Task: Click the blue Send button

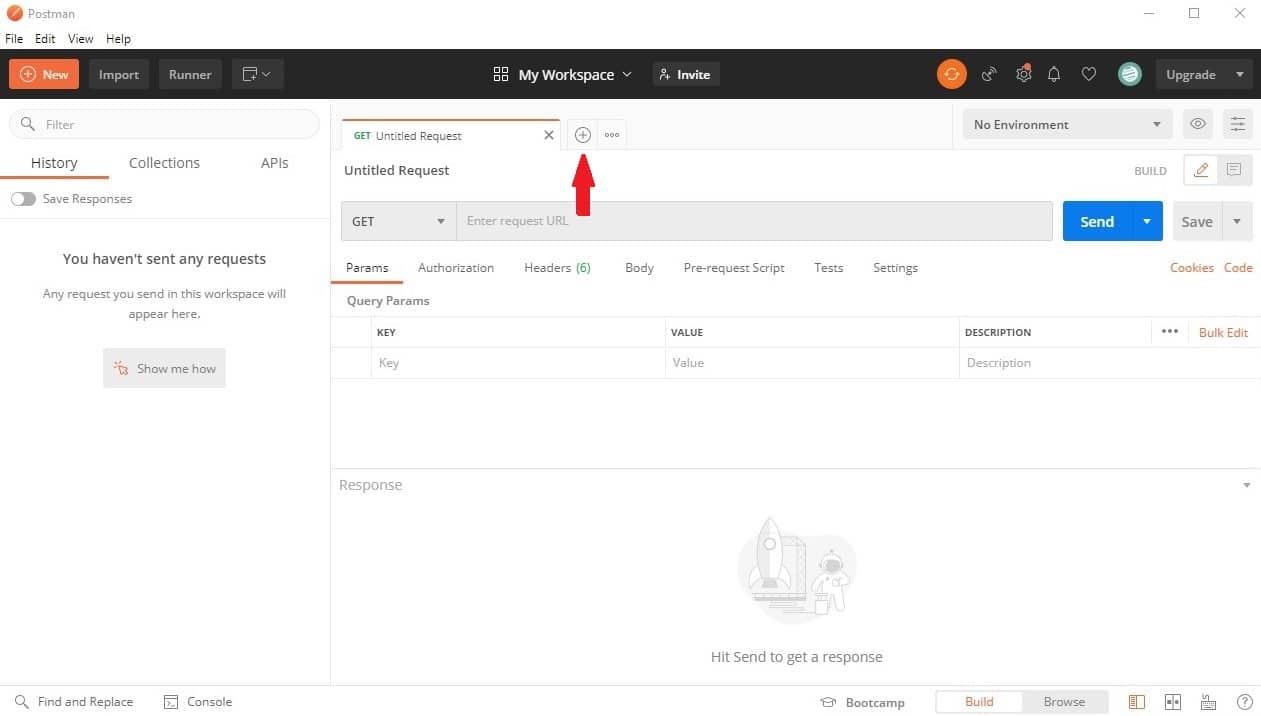Action: click(1097, 221)
